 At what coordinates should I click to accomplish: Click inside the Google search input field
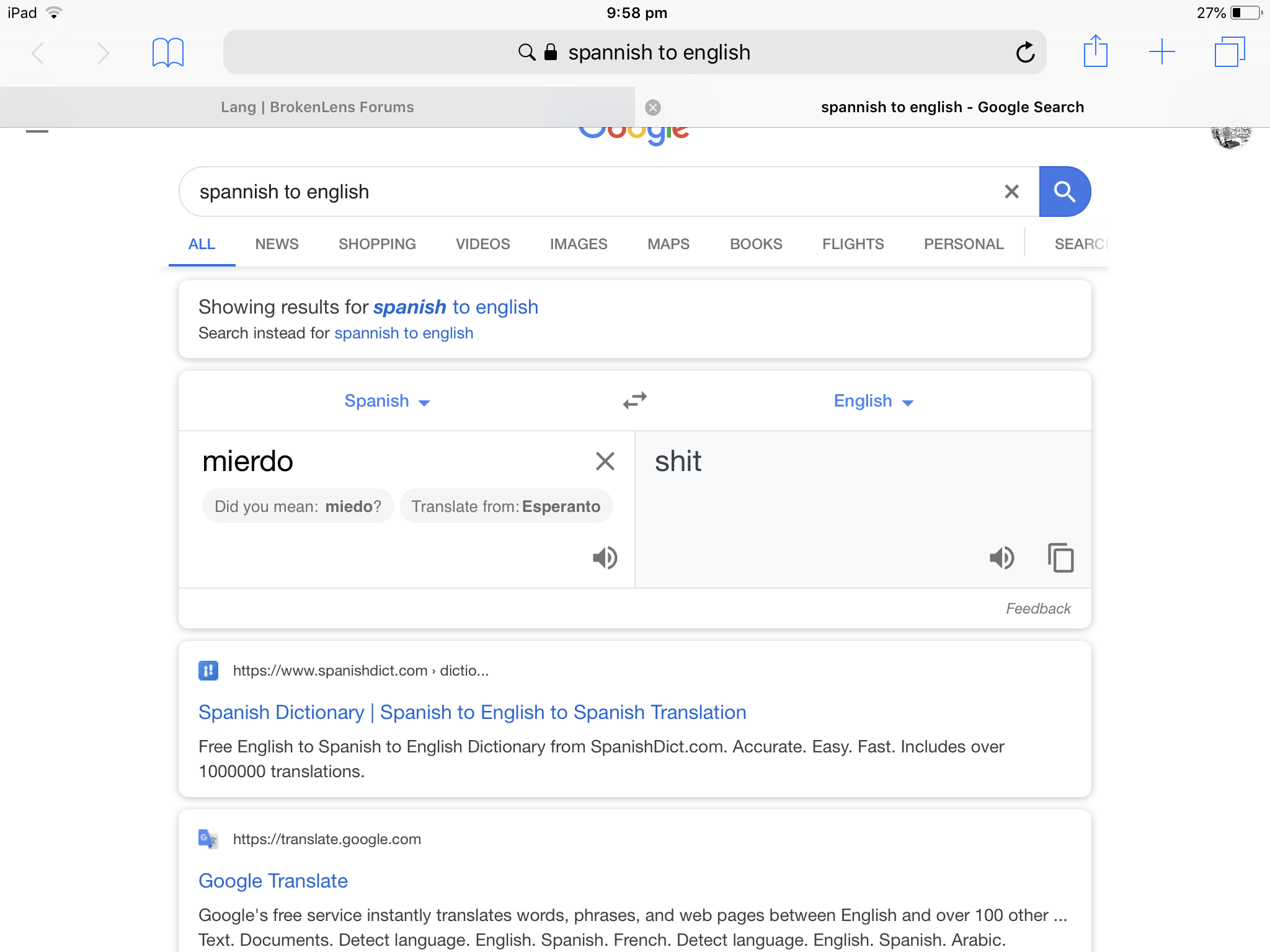589,192
